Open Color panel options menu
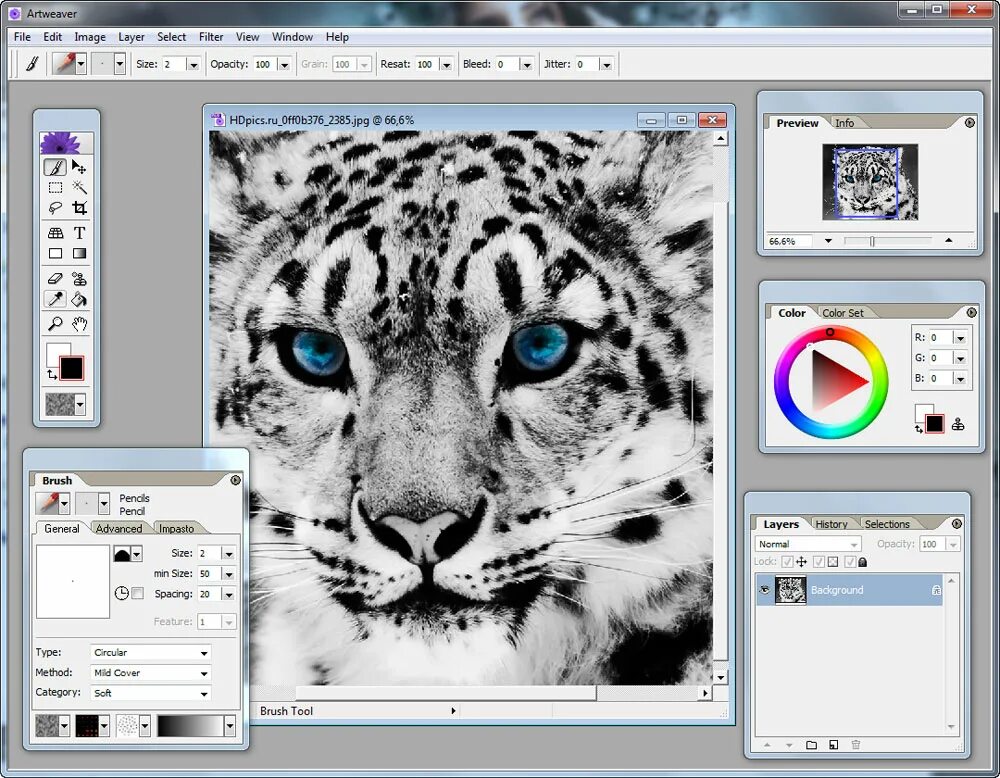Screen dimensions: 1000x778 [971, 312]
